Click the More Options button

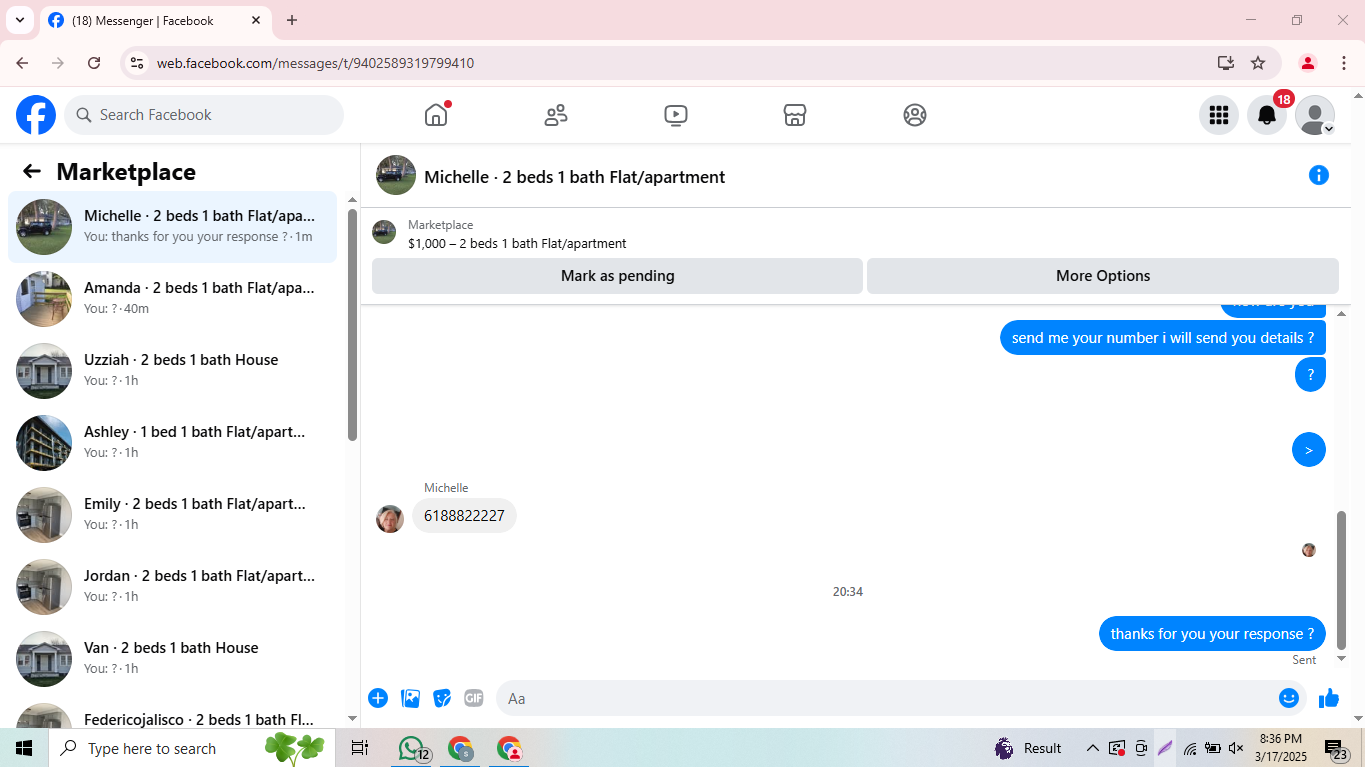pos(1103,276)
